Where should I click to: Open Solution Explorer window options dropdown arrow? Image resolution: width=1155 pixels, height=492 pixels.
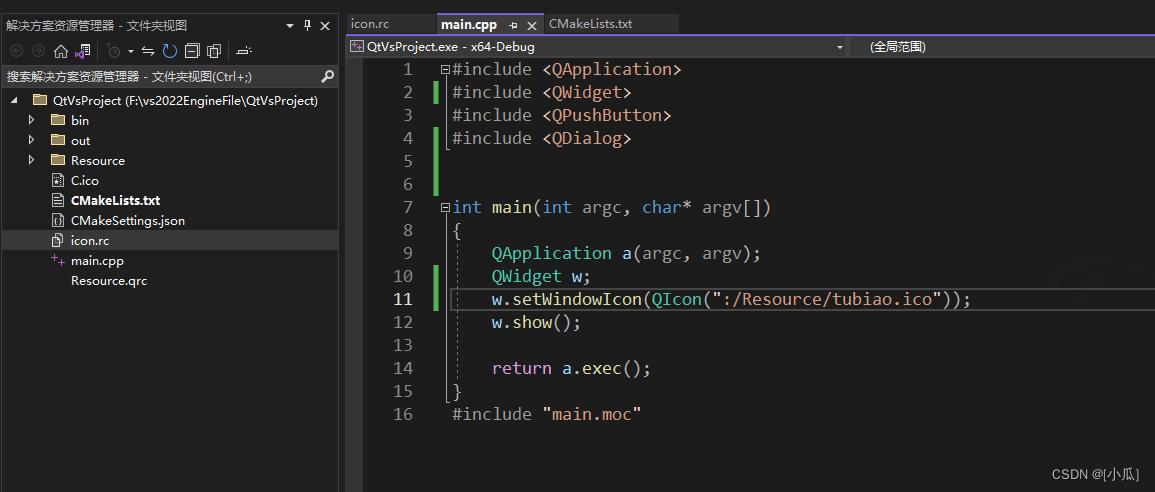pos(290,26)
